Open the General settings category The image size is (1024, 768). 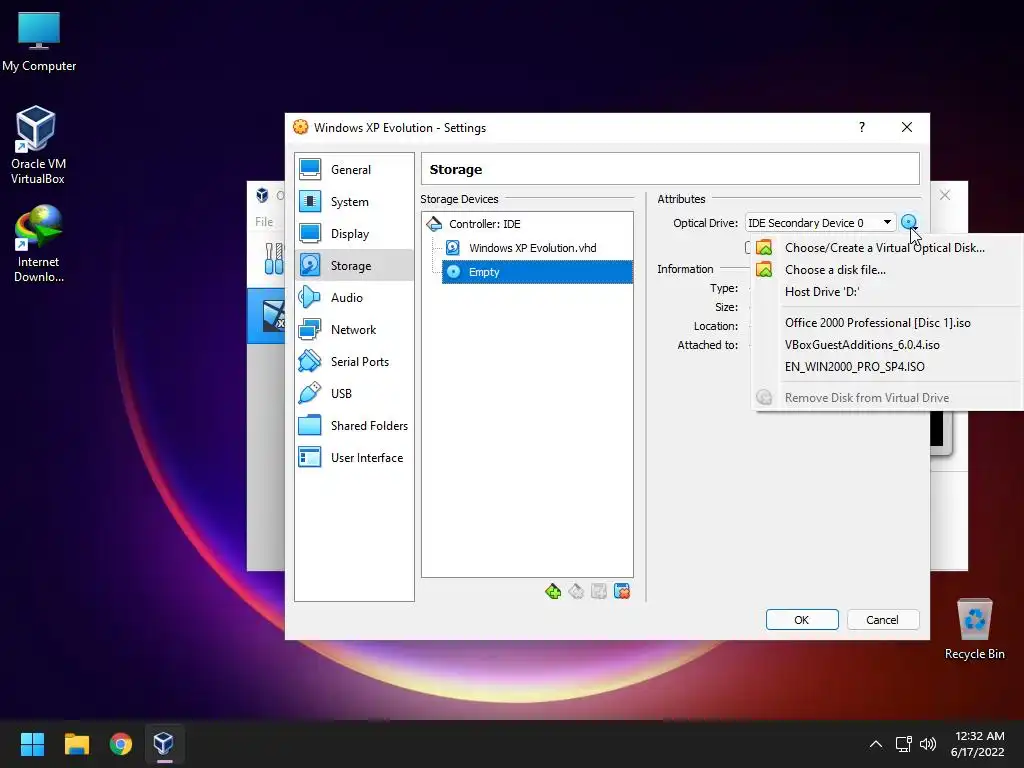click(x=353, y=170)
